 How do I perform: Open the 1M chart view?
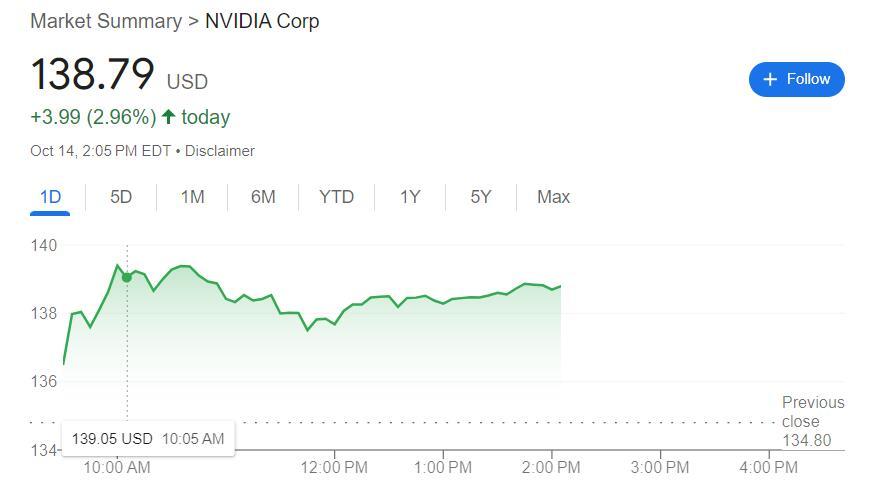192,197
